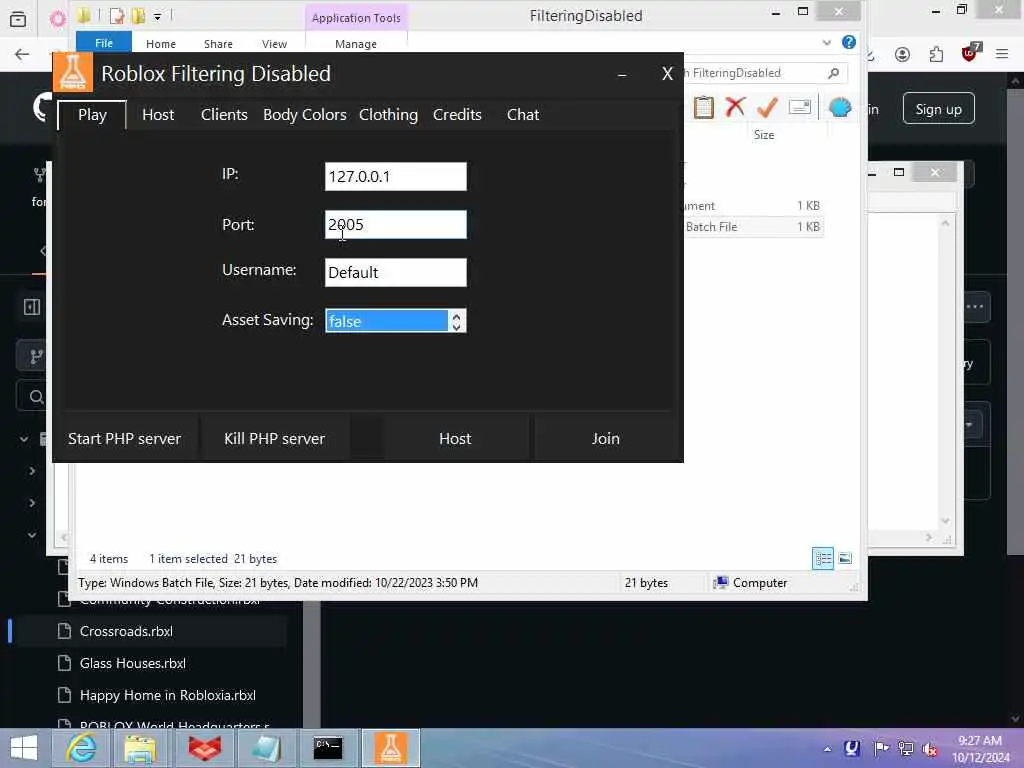Screen dimensions: 1024x768
Task: Switch to the Clients tab
Action: click(224, 115)
